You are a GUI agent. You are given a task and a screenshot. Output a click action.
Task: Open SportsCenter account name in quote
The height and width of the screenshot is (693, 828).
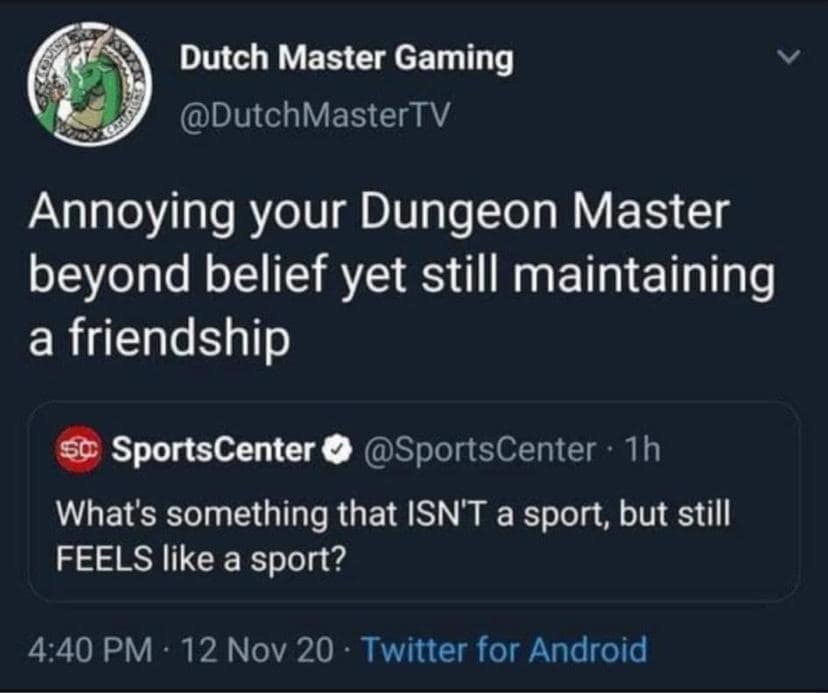[213, 449]
